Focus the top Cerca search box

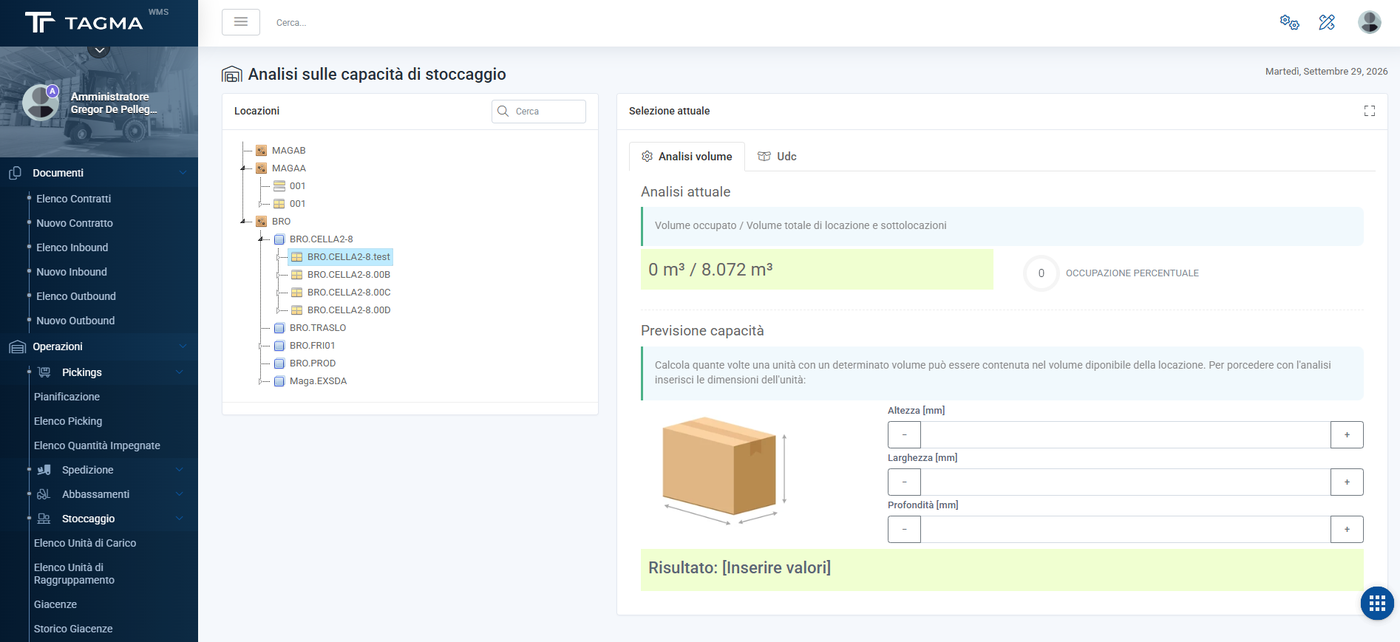[x=291, y=22]
